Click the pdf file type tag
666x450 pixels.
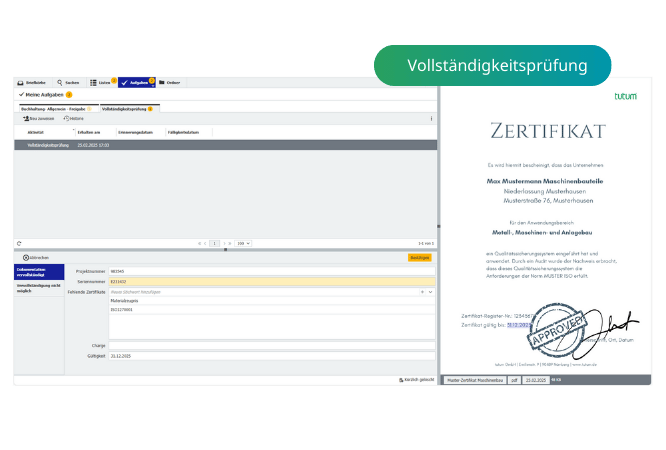514,380
